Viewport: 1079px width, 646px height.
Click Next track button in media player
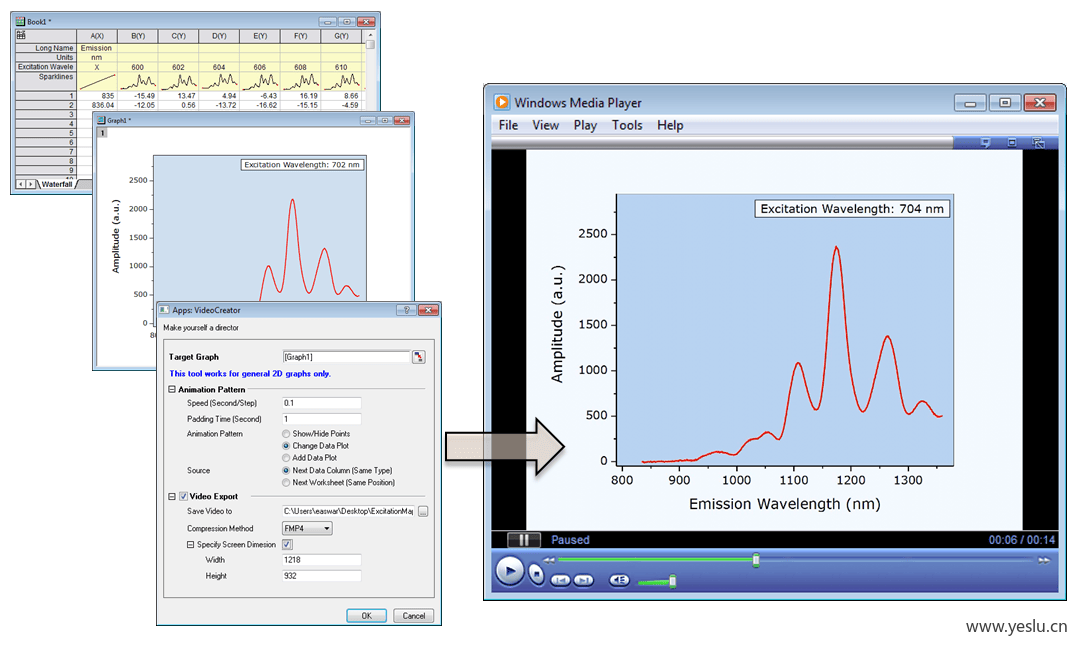(584, 580)
